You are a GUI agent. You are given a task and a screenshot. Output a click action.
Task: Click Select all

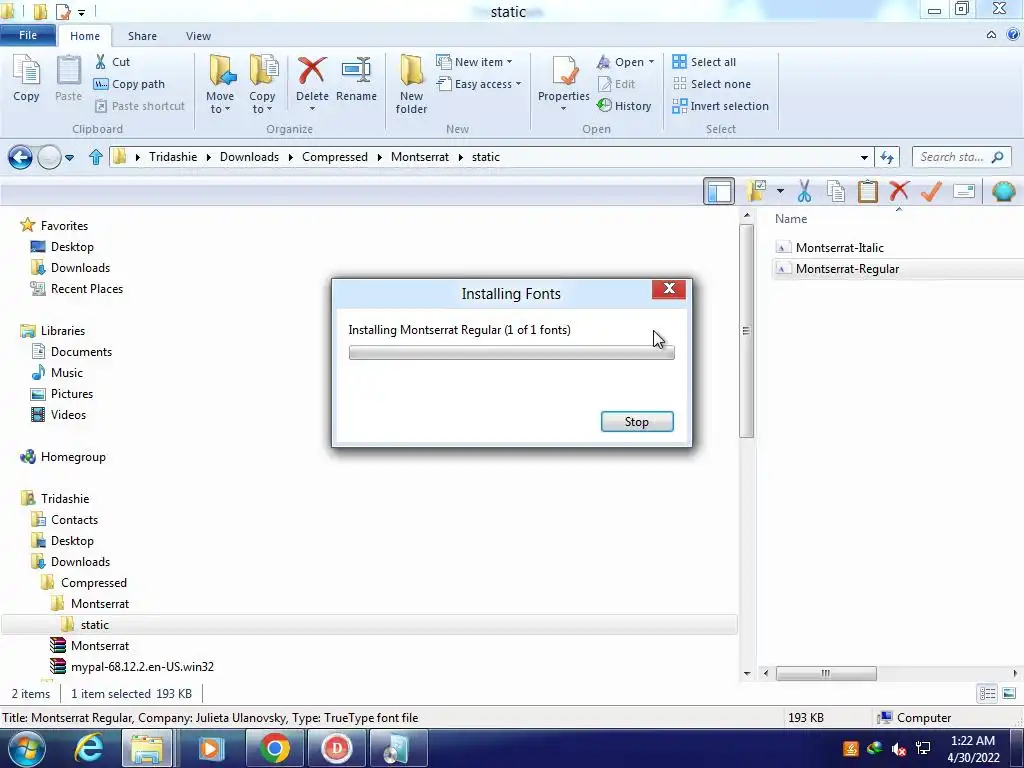click(x=704, y=62)
